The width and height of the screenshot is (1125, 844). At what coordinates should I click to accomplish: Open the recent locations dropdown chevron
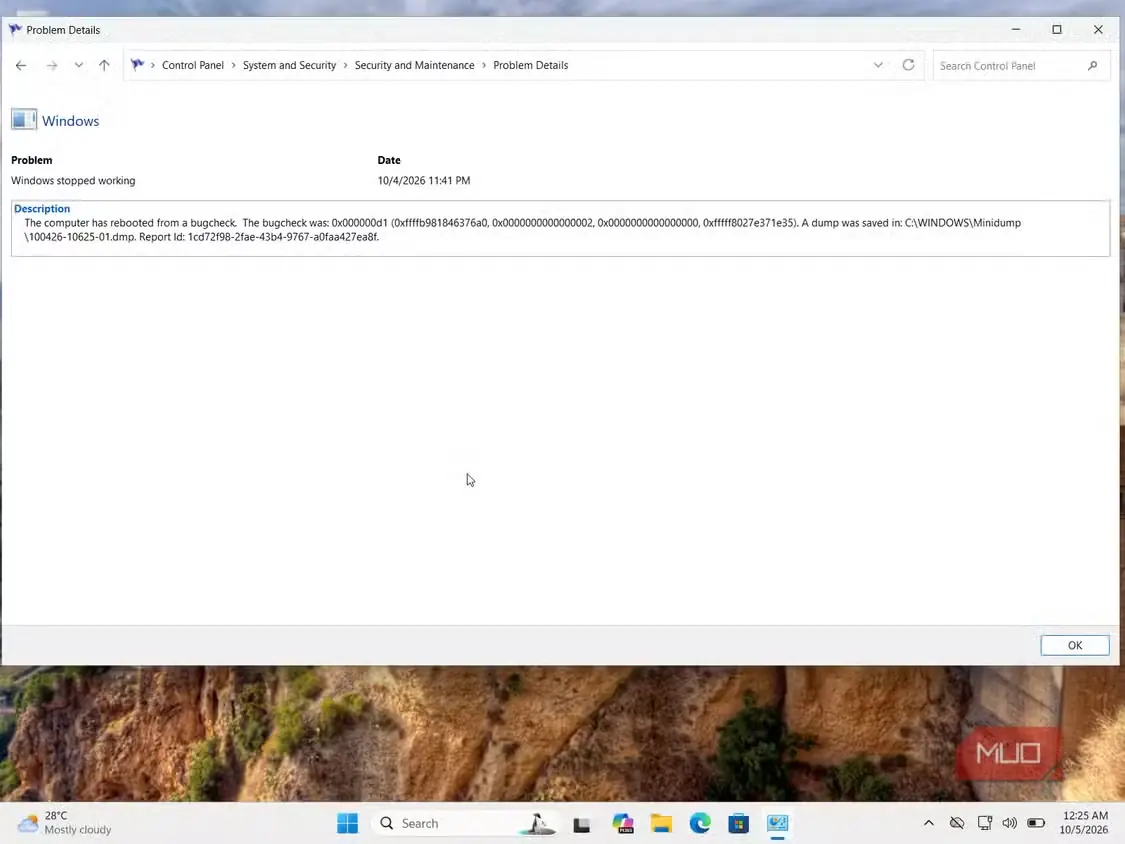click(78, 65)
